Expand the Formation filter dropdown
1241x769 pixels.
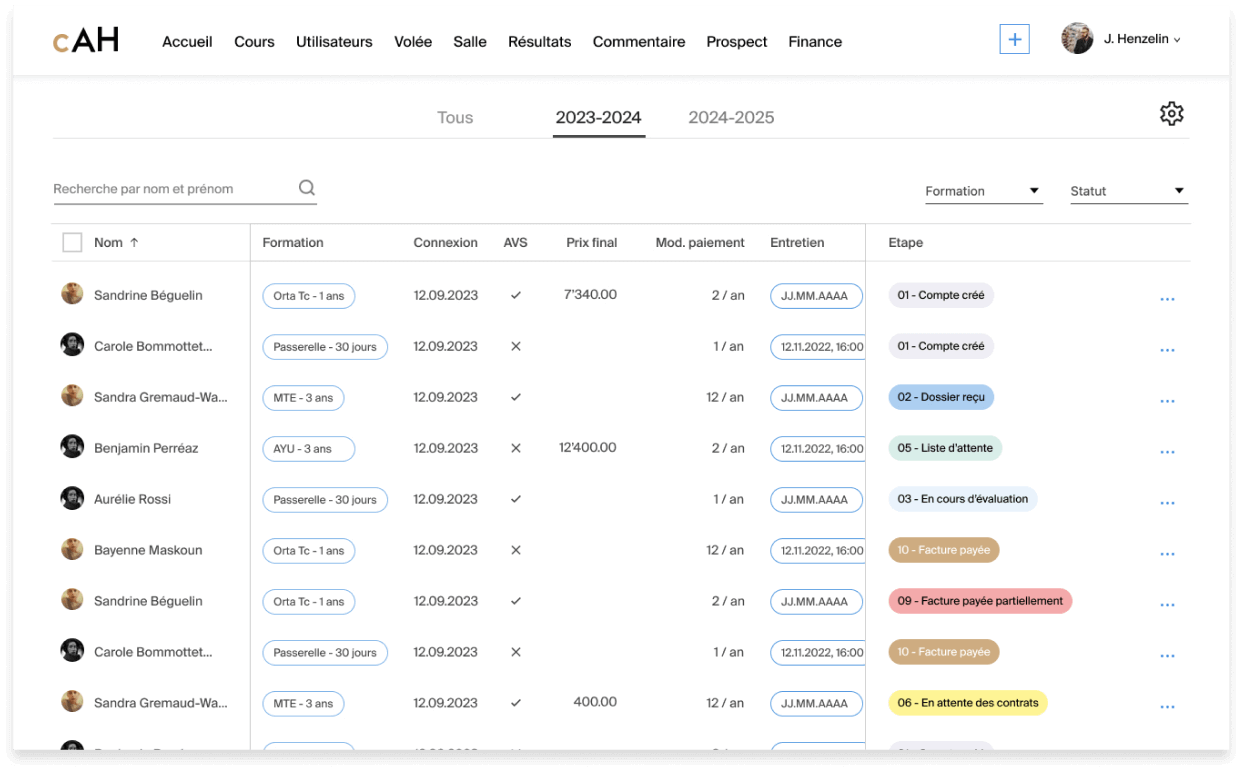pos(983,191)
